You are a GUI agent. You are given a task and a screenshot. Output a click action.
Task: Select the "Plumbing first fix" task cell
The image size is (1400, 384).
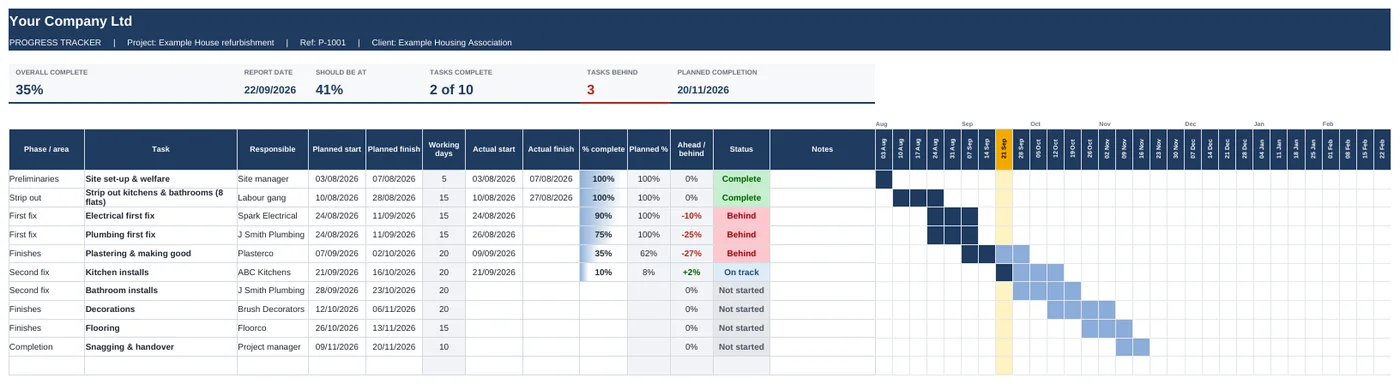[x=160, y=235]
